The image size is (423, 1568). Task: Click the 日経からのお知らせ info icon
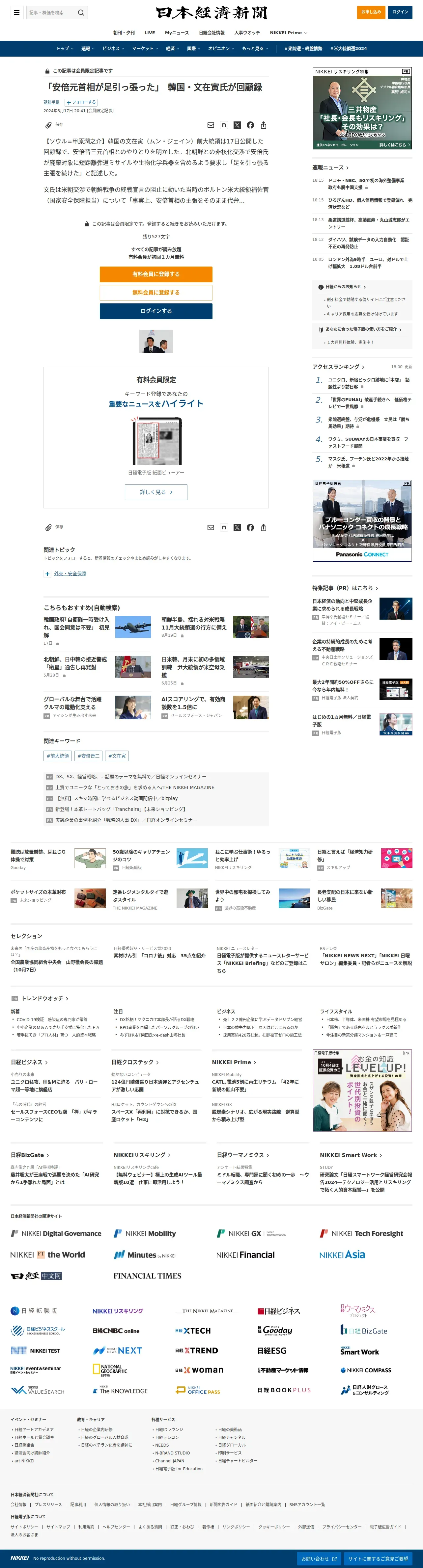click(x=321, y=287)
